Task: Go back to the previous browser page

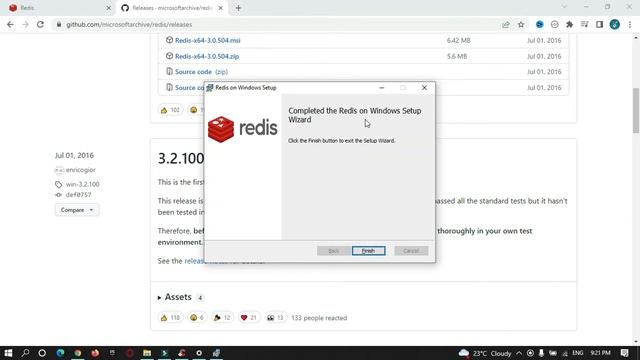Action: [x=10, y=24]
